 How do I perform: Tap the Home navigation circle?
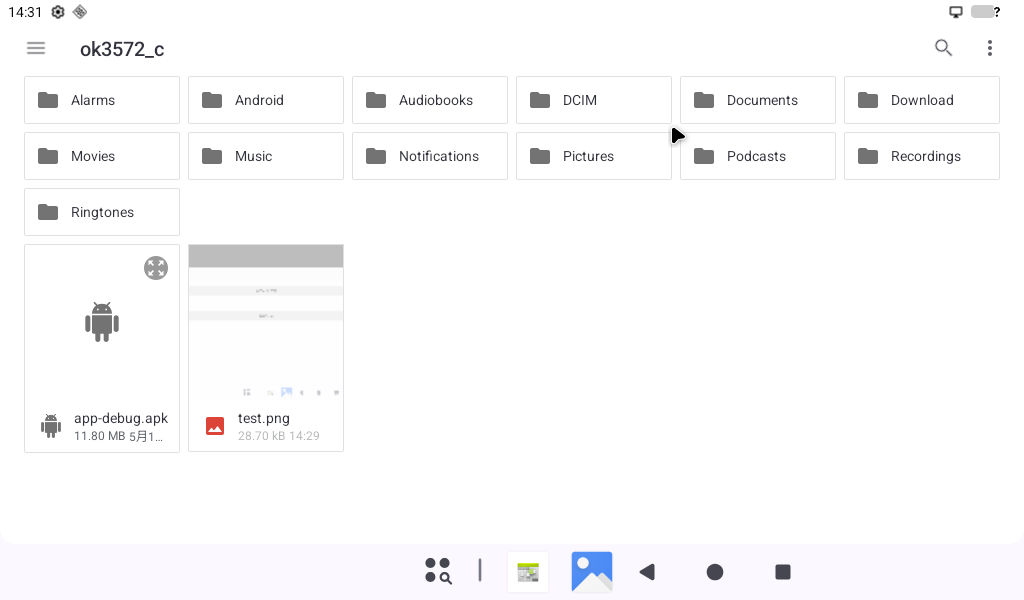point(715,572)
